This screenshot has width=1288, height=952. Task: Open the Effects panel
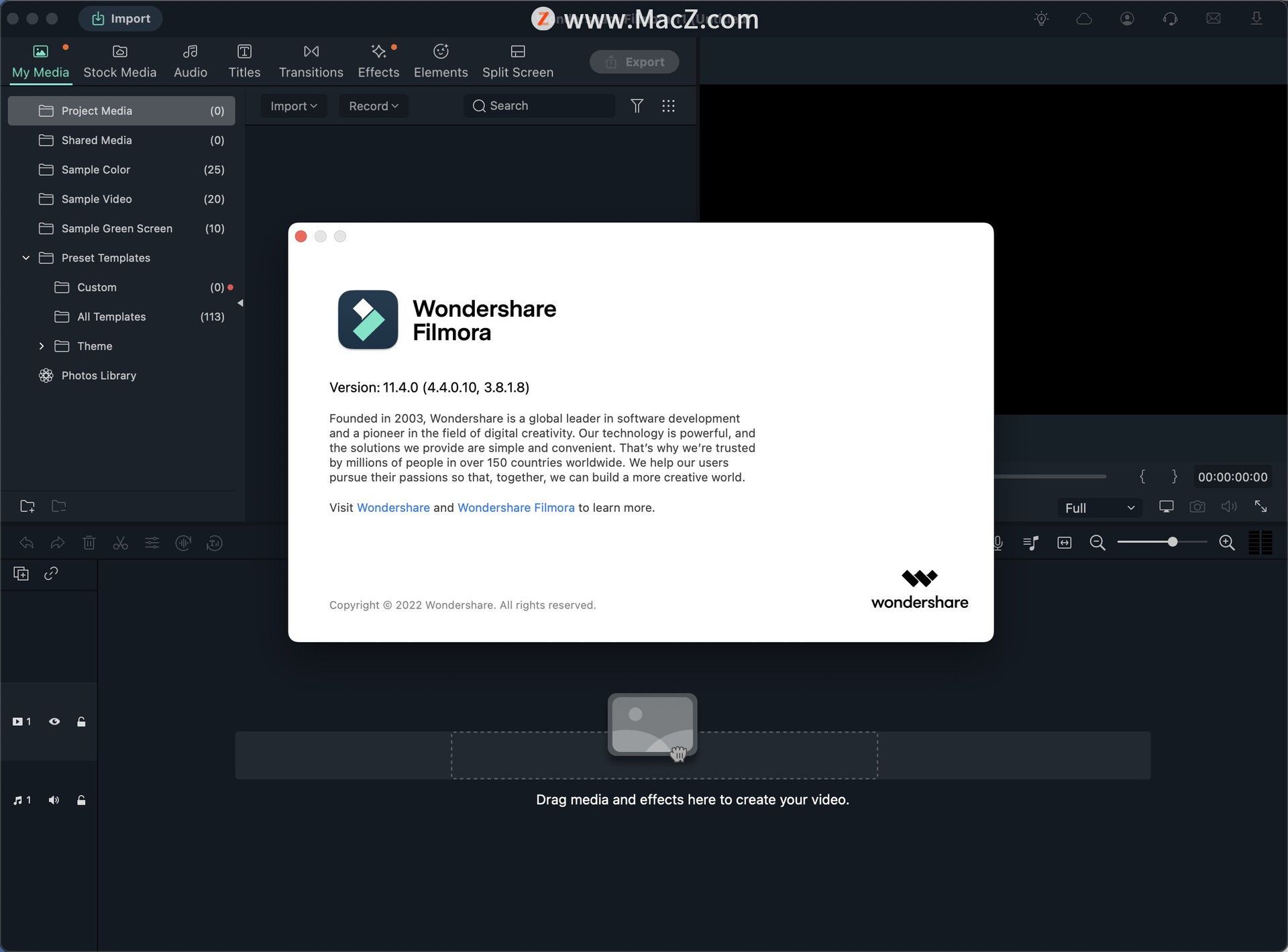378,60
